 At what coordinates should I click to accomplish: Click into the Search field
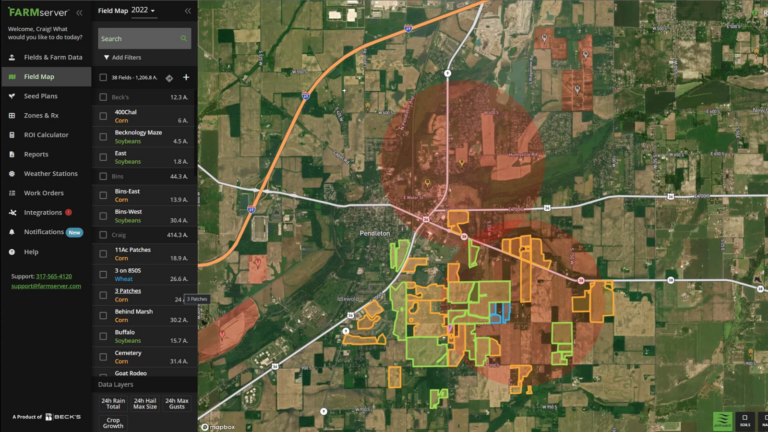[137, 39]
